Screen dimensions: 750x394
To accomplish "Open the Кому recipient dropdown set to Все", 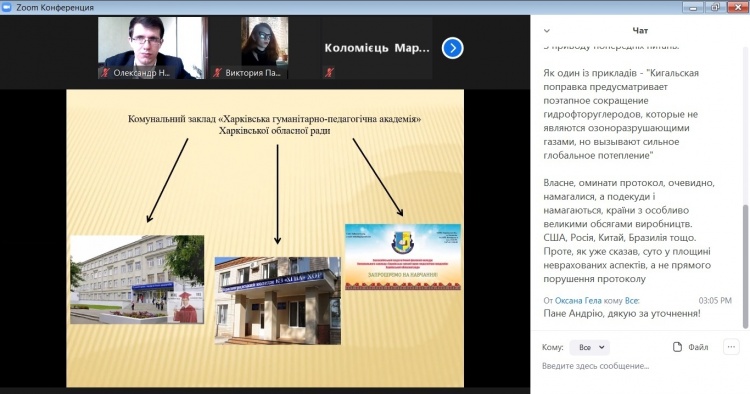I will 590,347.
